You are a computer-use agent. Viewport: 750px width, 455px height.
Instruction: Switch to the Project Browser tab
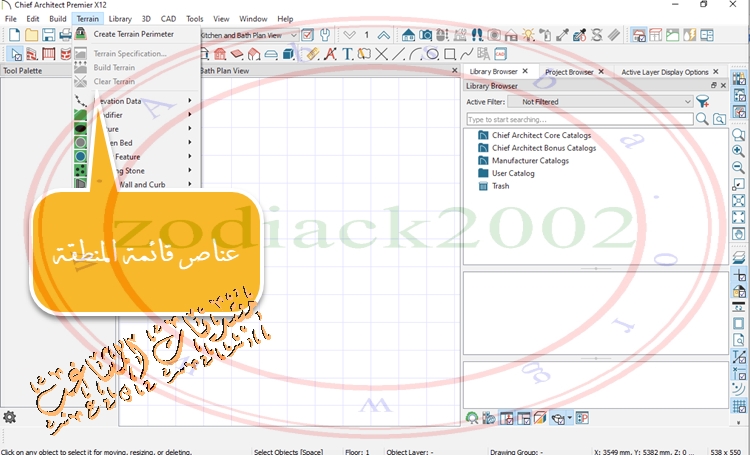[x=569, y=72]
